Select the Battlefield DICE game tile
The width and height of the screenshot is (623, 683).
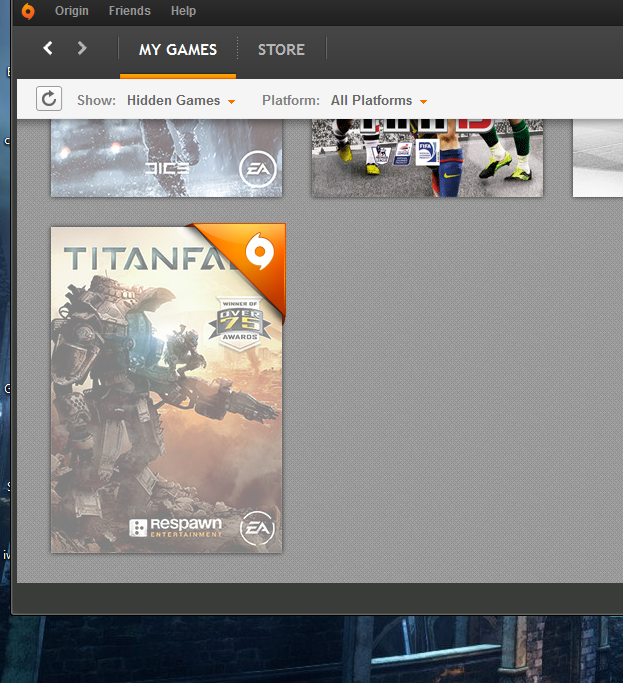coord(166,158)
